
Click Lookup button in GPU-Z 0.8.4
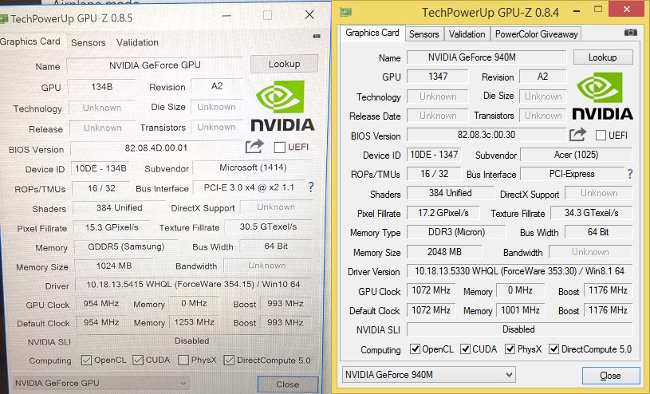[x=603, y=57]
